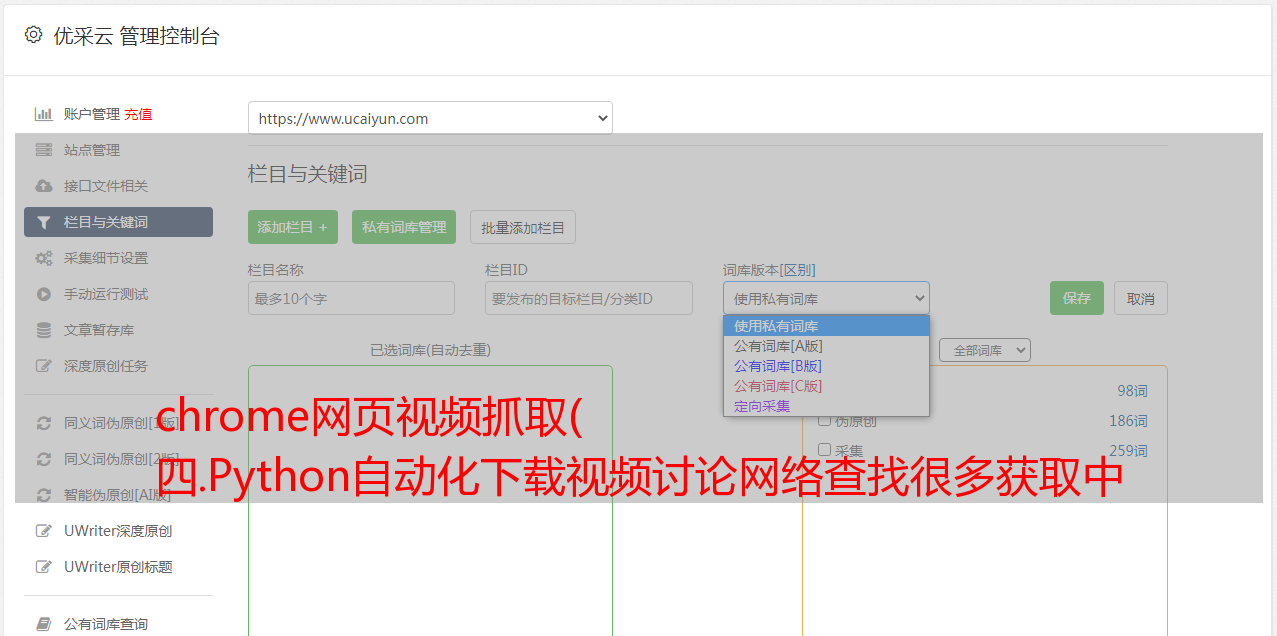The height and width of the screenshot is (636, 1277).
Task: Choose 定向采集 option
Action: [x=826, y=406]
